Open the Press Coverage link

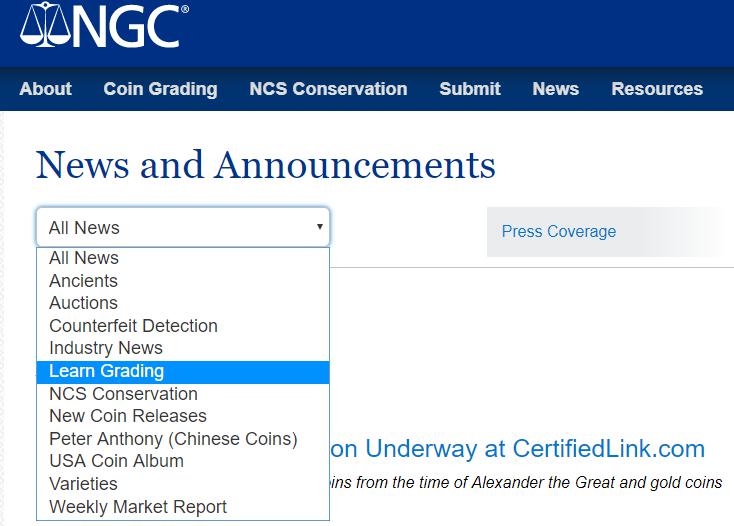pyautogui.click(x=559, y=231)
